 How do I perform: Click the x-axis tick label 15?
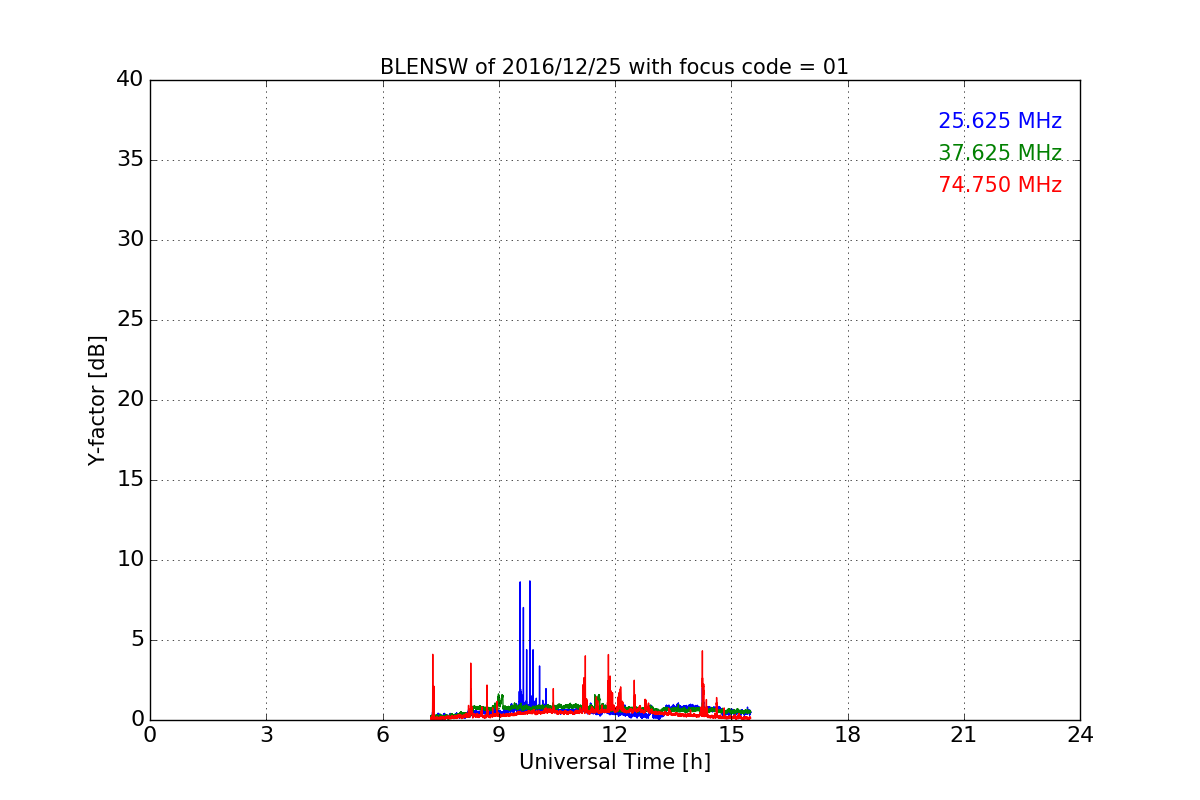pyautogui.click(x=731, y=735)
